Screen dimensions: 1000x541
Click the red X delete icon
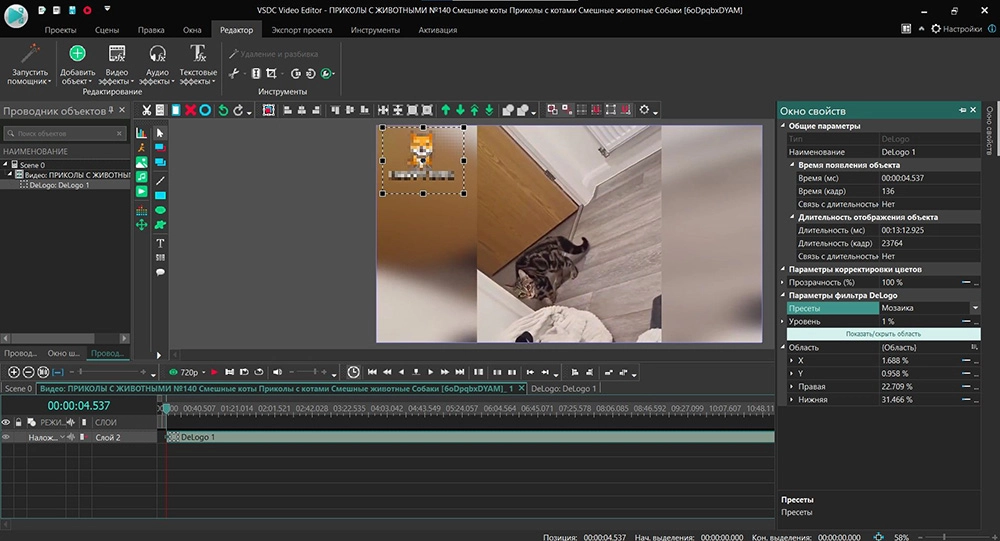(x=190, y=110)
